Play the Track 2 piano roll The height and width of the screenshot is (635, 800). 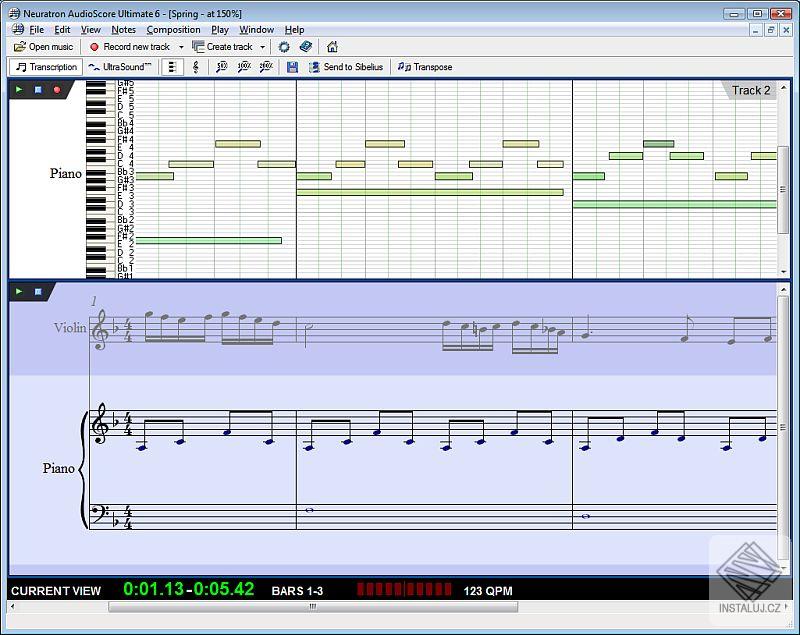point(17,89)
